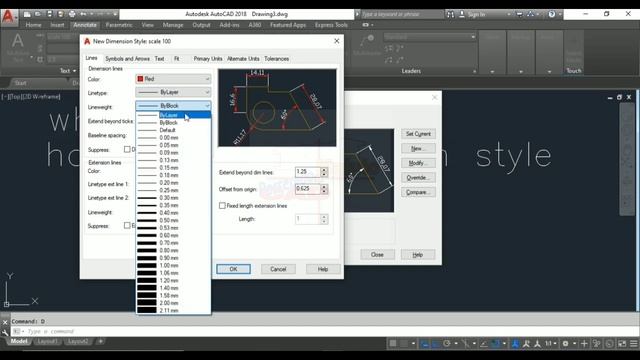
Task: Click the Offset from origin value field
Action: [x=307, y=189]
